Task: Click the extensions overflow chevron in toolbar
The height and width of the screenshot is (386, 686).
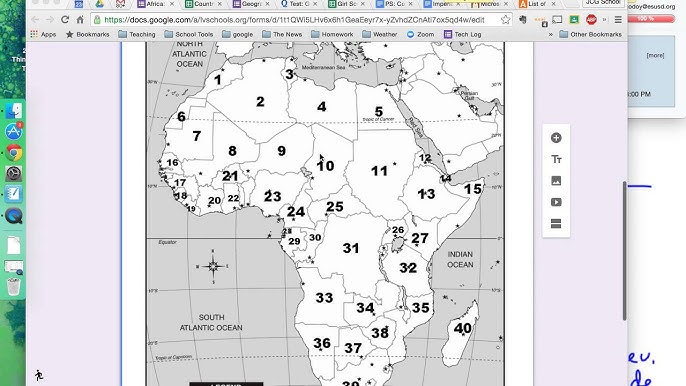Action: tap(605, 20)
